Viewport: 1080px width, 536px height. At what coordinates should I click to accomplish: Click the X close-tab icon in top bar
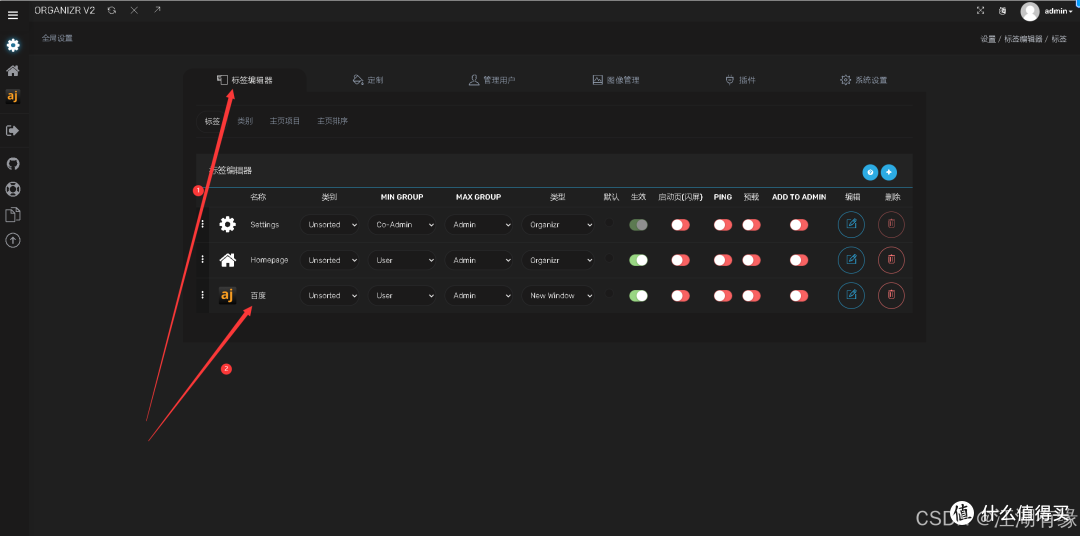[x=134, y=10]
